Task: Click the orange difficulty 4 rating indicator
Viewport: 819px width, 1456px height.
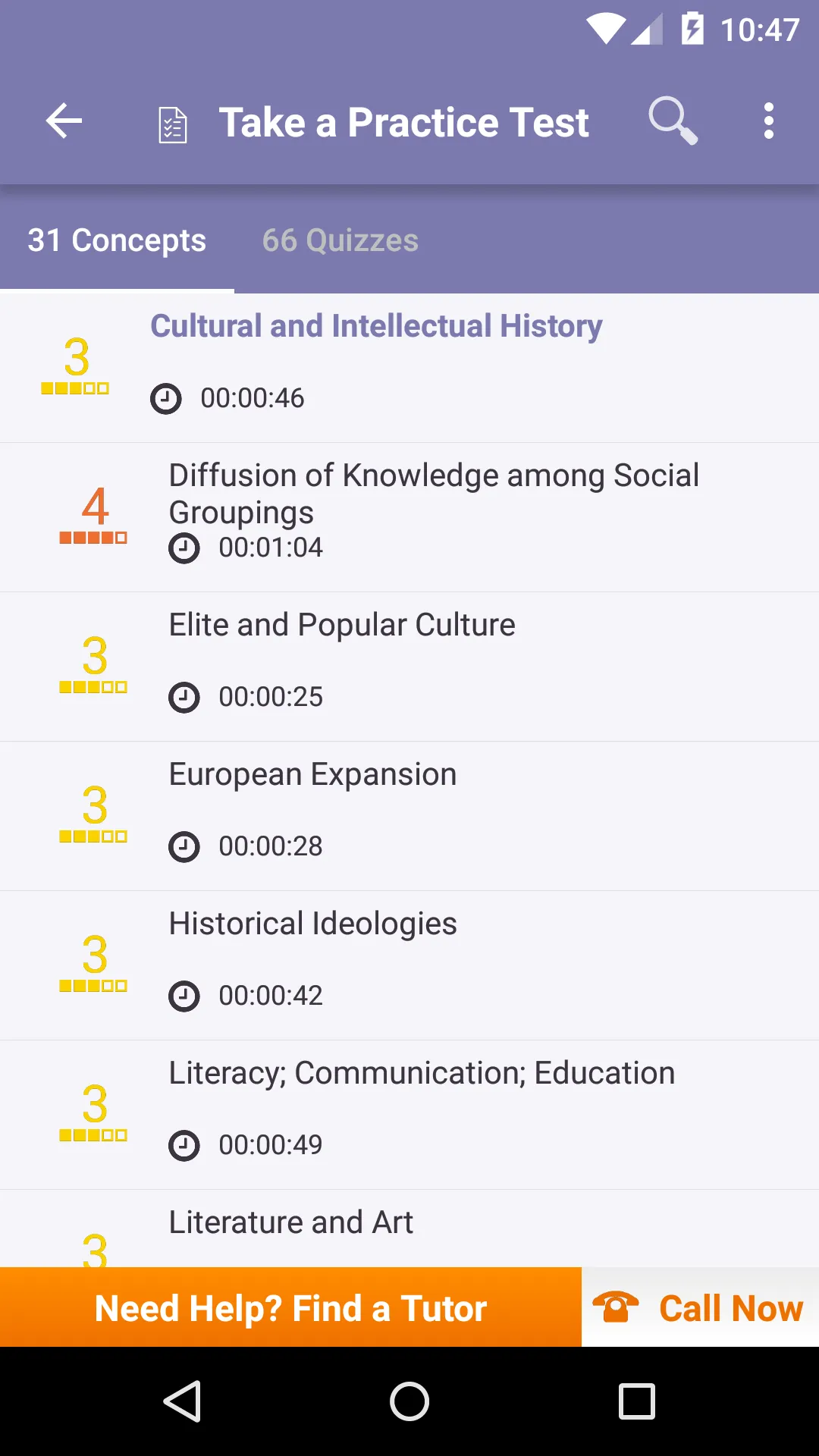Action: tap(94, 515)
